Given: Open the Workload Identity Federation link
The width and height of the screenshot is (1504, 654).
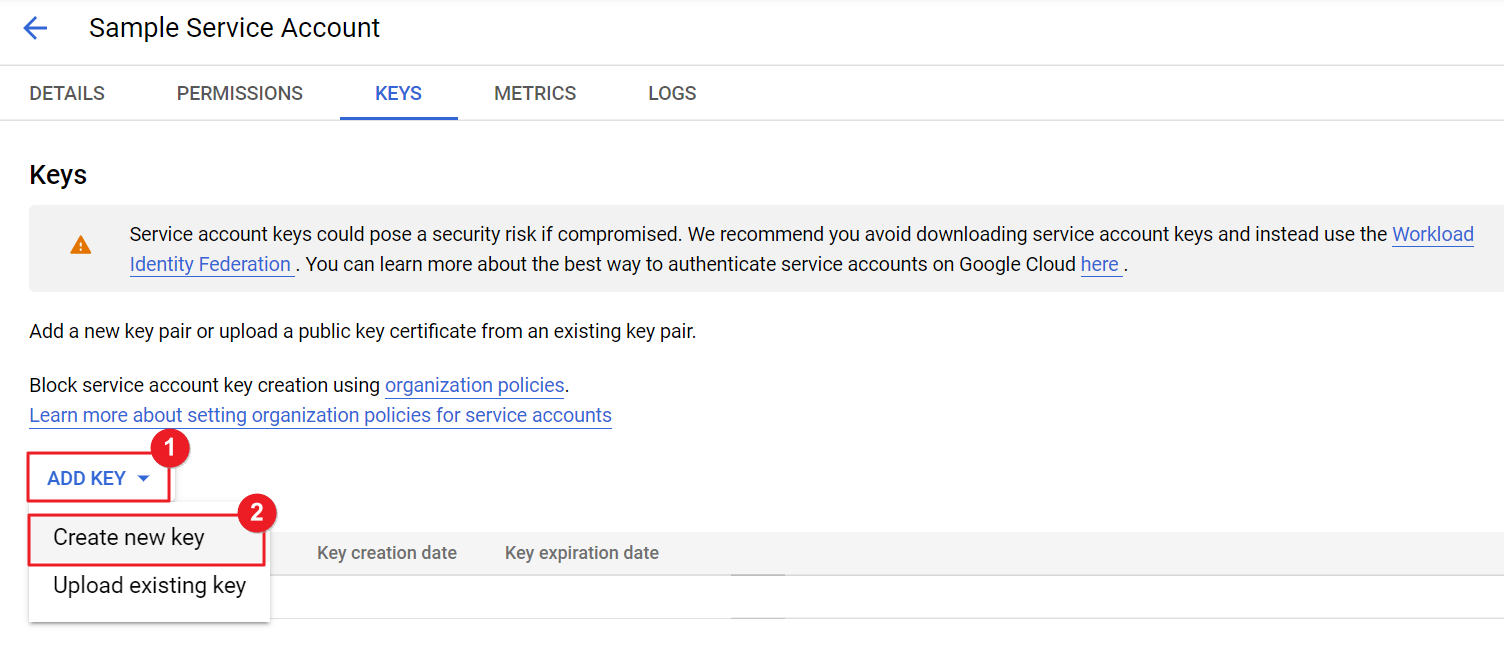Looking at the screenshot, I should coord(1432,235).
